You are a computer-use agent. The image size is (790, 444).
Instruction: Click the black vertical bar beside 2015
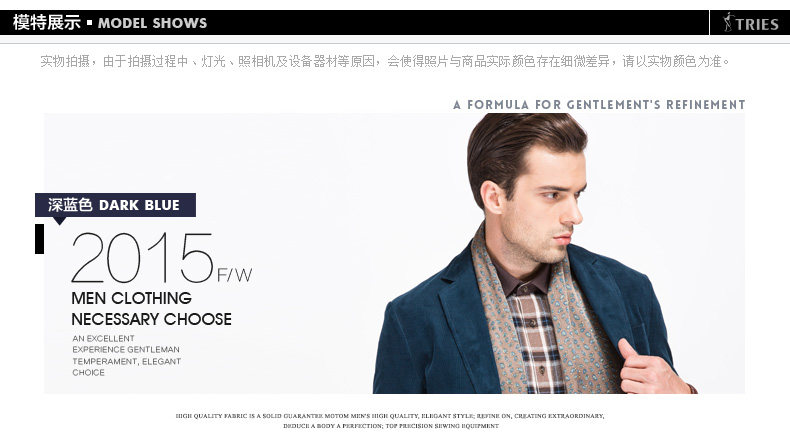click(x=39, y=239)
